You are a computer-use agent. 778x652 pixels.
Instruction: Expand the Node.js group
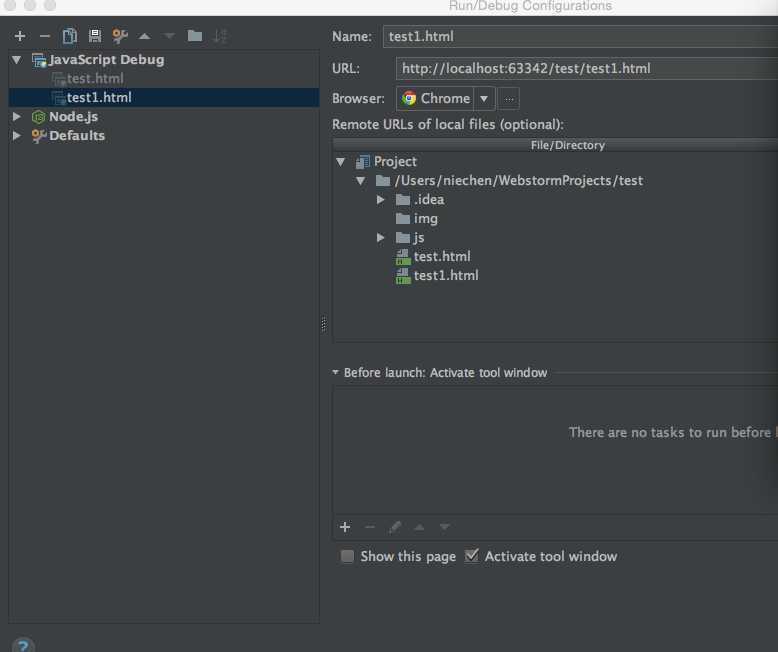[17, 117]
